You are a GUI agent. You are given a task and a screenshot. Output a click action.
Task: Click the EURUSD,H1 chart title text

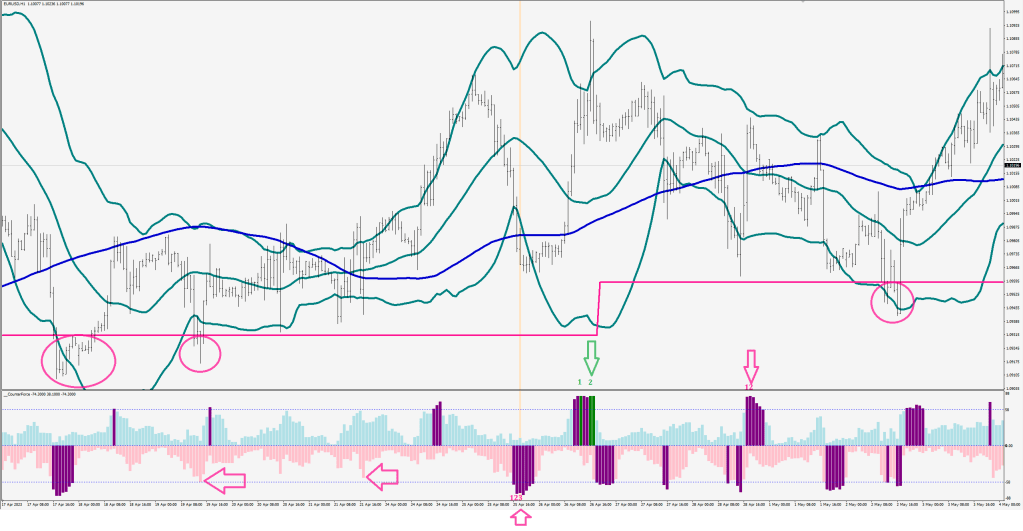coord(22,4)
